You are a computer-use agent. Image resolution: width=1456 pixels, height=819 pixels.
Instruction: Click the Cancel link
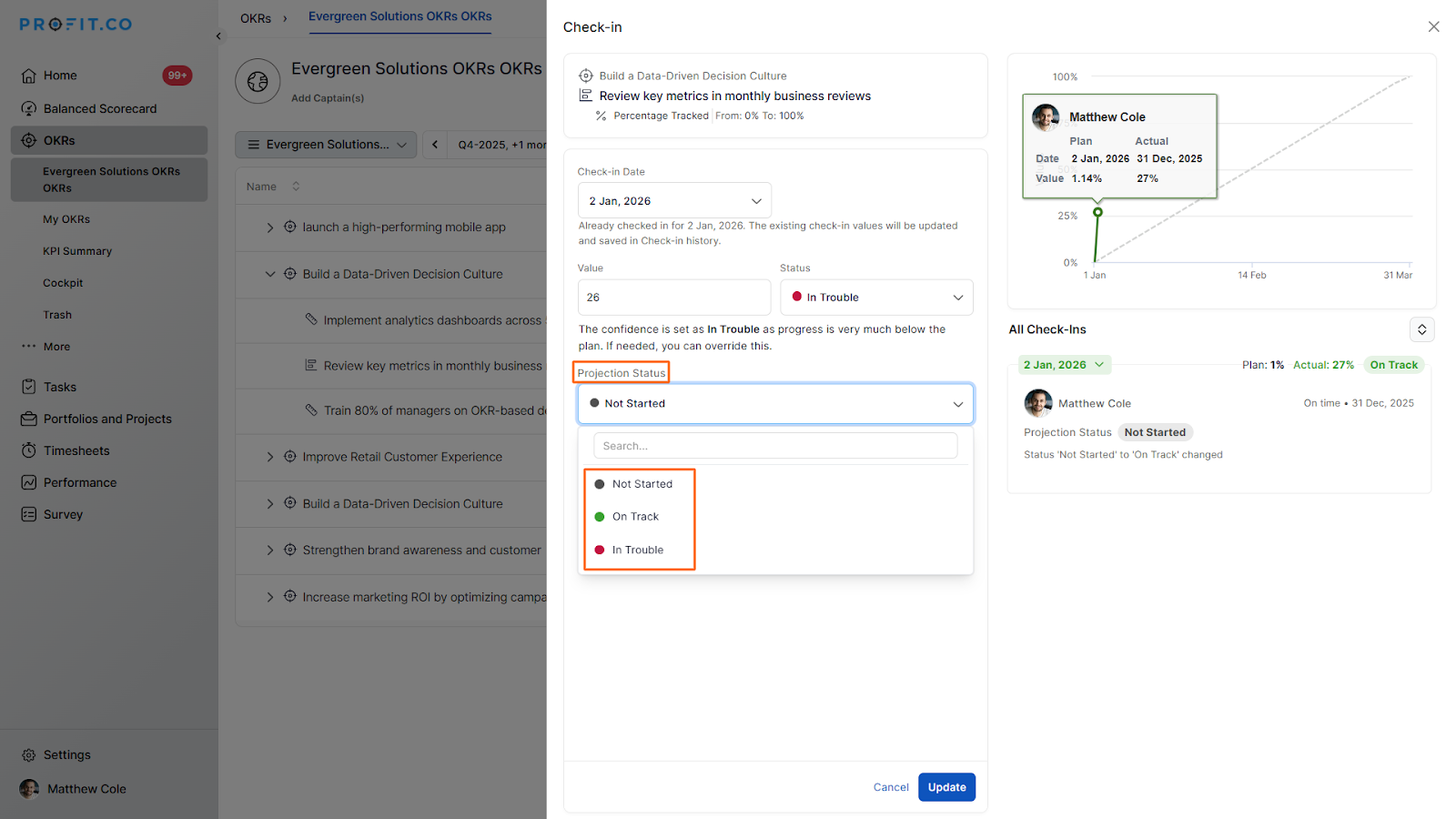click(x=890, y=787)
